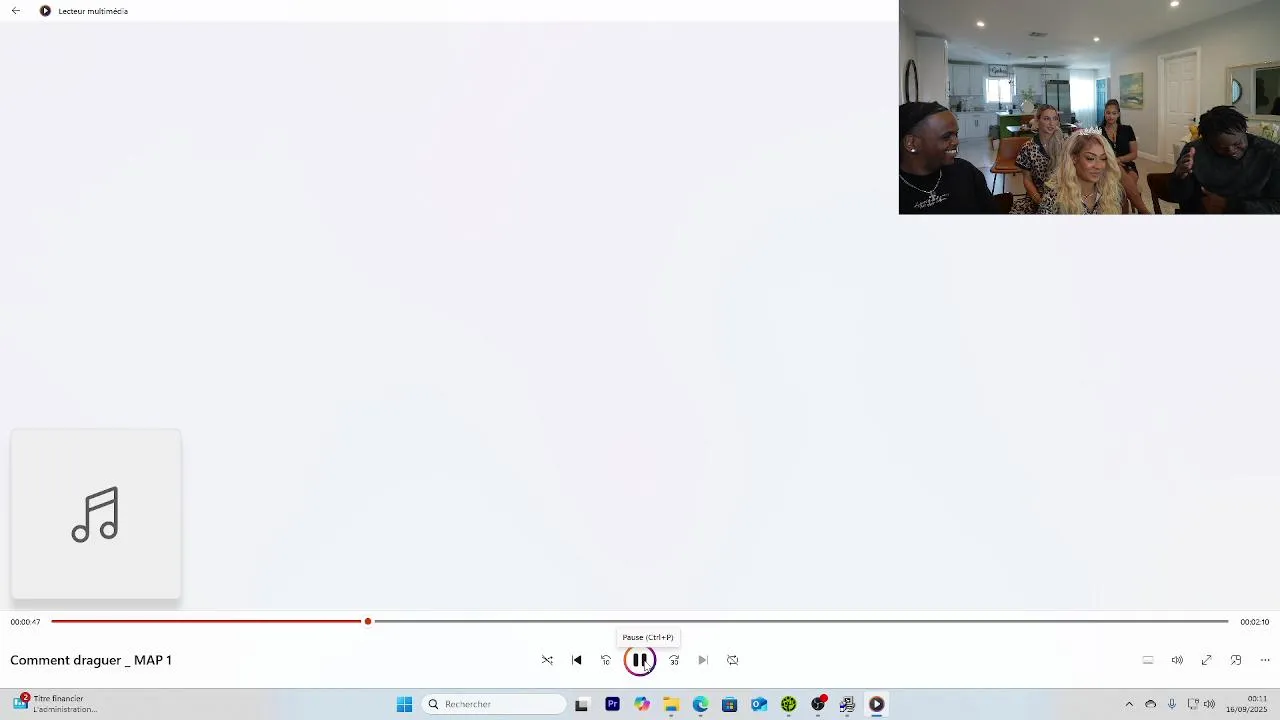Open the clock and date flyout
Viewport: 1280px width, 720px height.
[1249, 704]
